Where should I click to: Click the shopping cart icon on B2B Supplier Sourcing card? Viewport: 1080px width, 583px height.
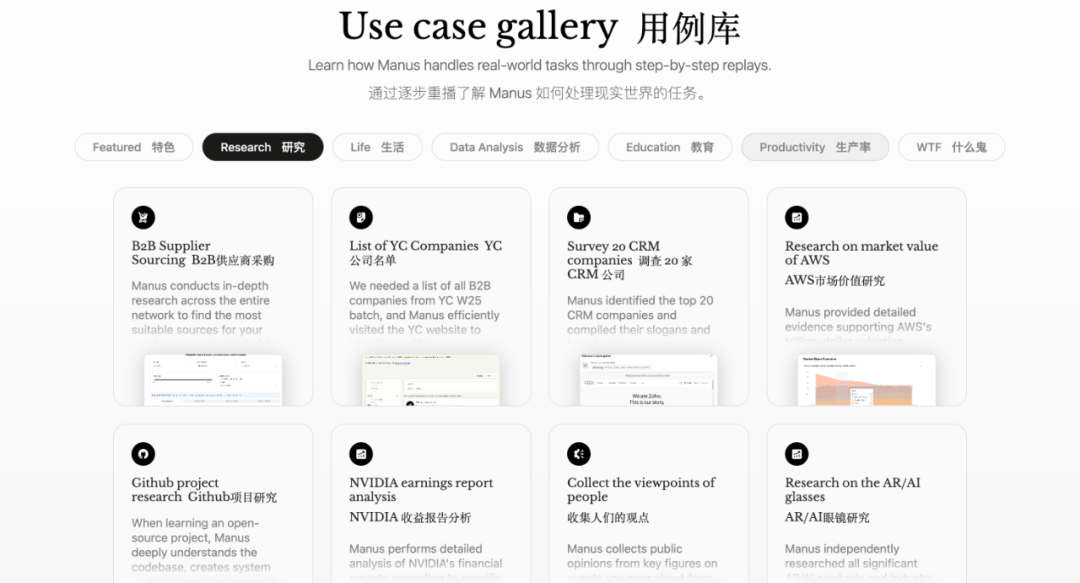(143, 218)
